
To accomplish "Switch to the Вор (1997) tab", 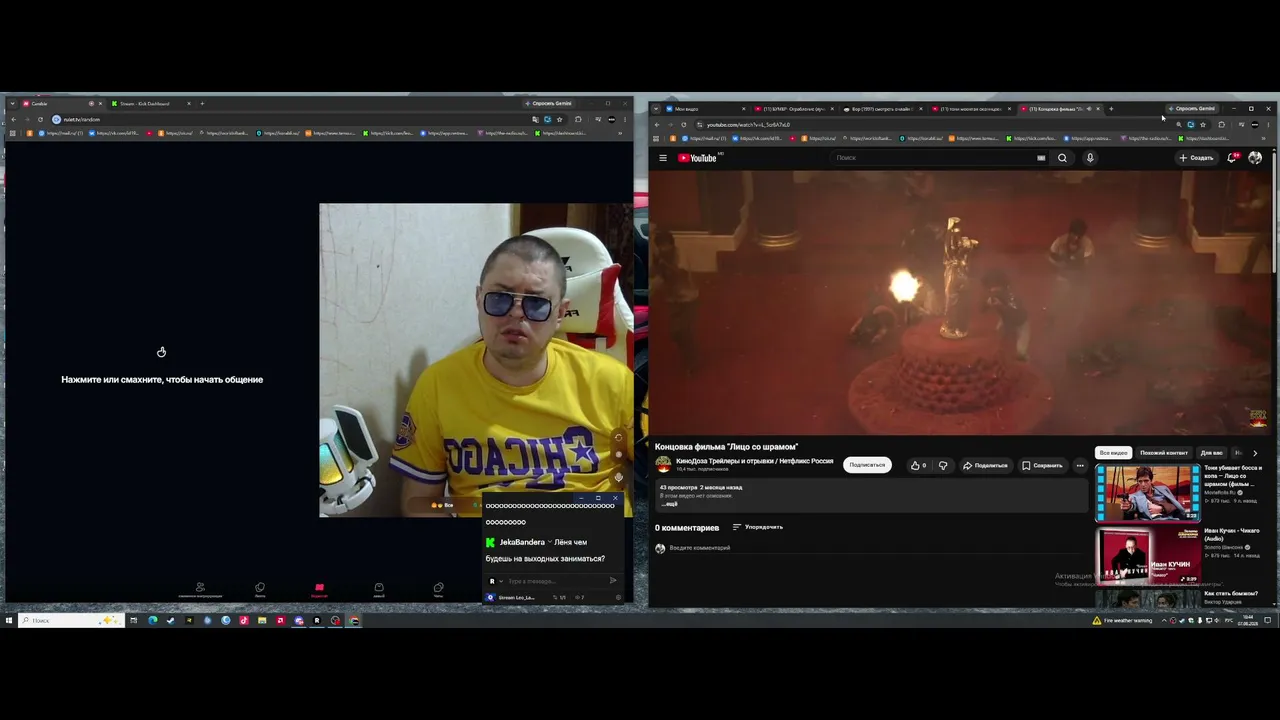I will tap(881, 109).
